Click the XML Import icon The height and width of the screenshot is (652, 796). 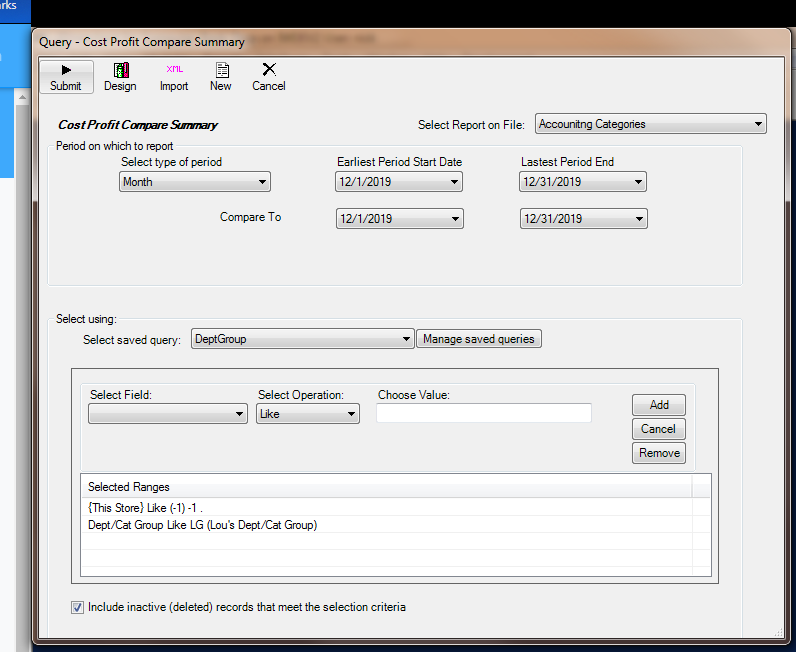tap(174, 77)
